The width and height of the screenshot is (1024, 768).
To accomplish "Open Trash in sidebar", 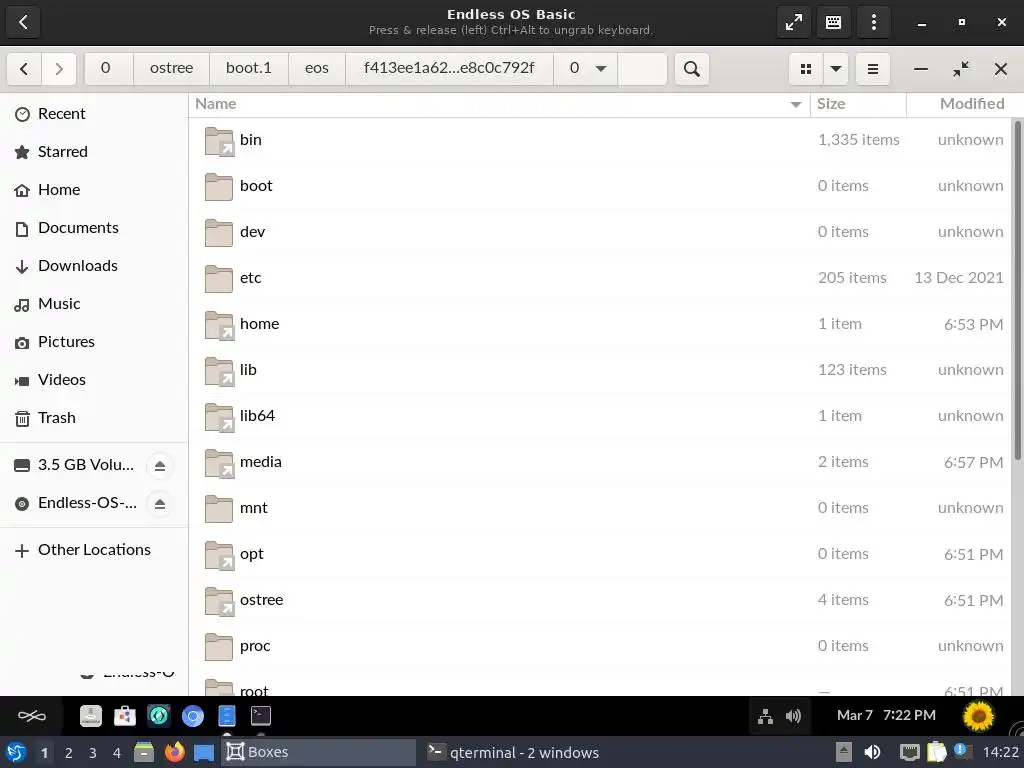I will coord(94,417).
